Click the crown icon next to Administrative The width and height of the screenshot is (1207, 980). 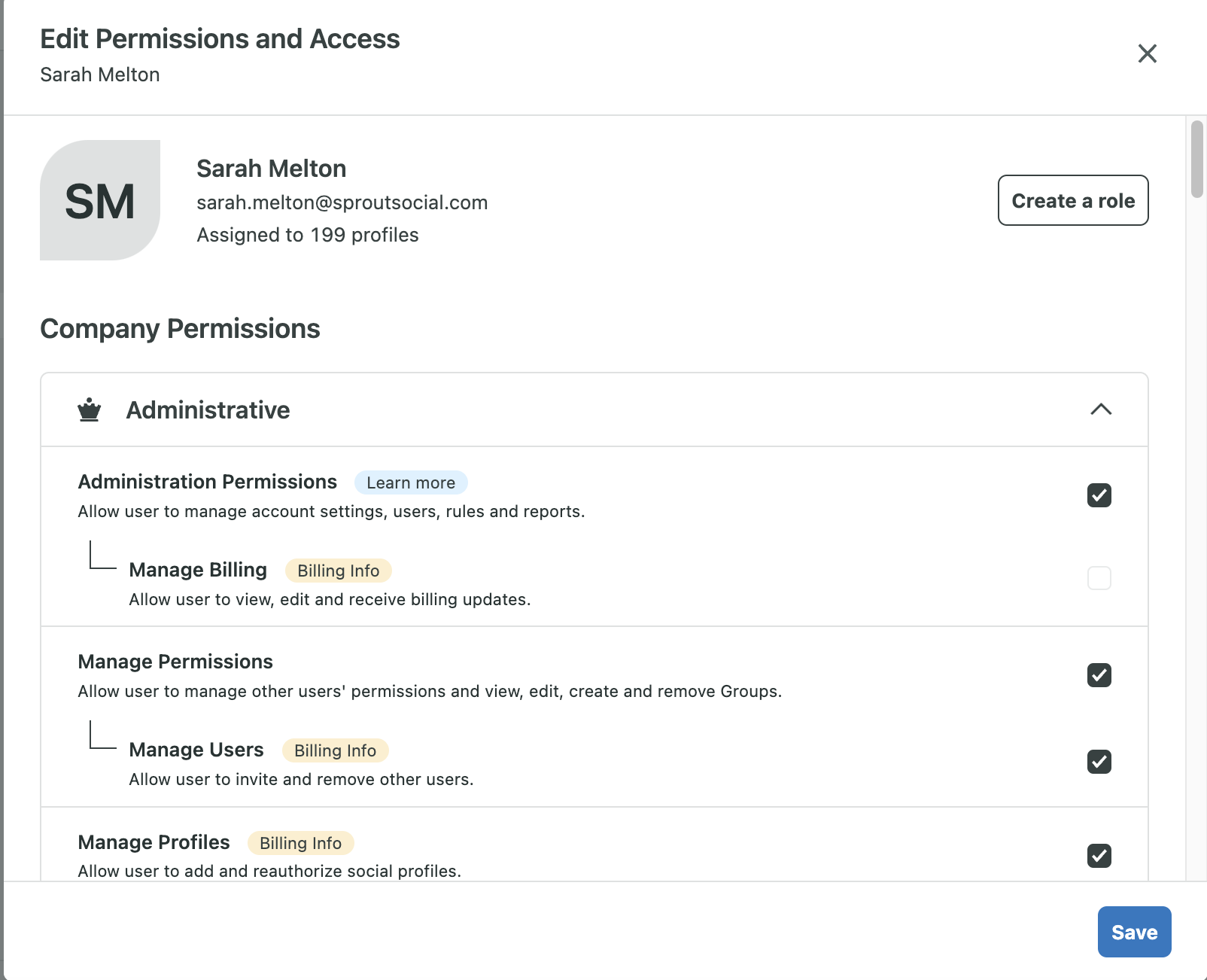coord(90,409)
